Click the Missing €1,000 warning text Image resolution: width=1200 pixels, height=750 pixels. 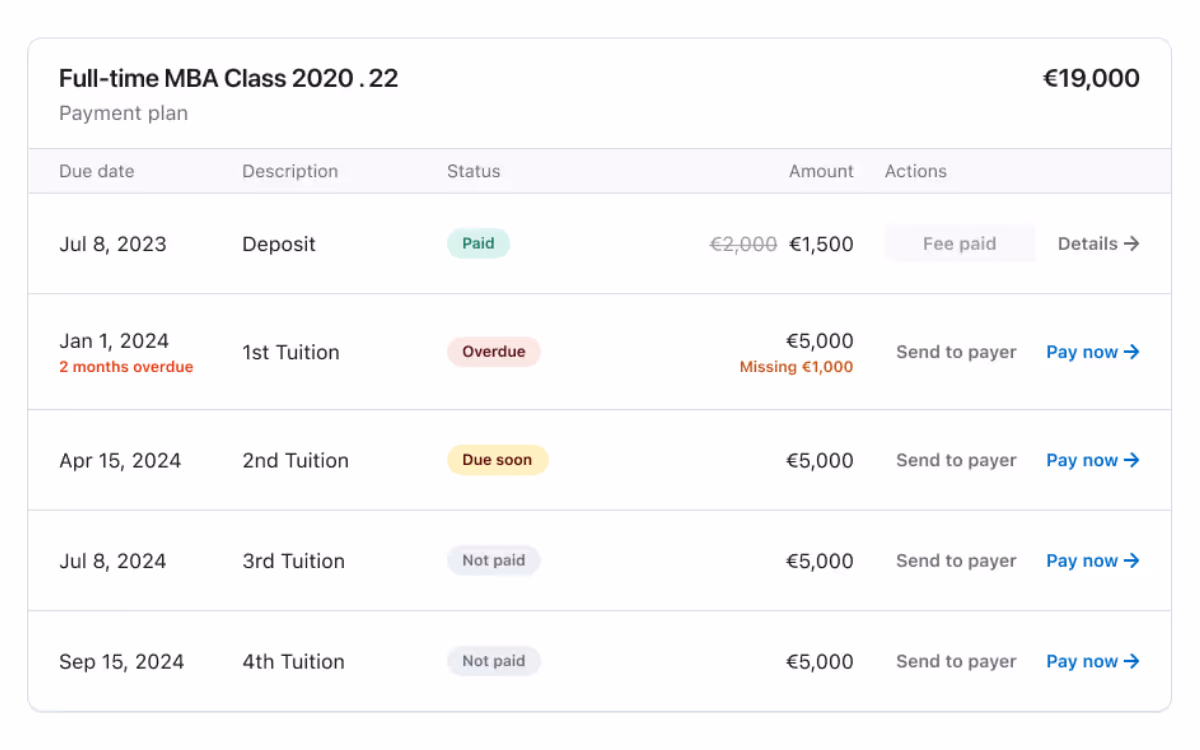pyautogui.click(x=796, y=367)
